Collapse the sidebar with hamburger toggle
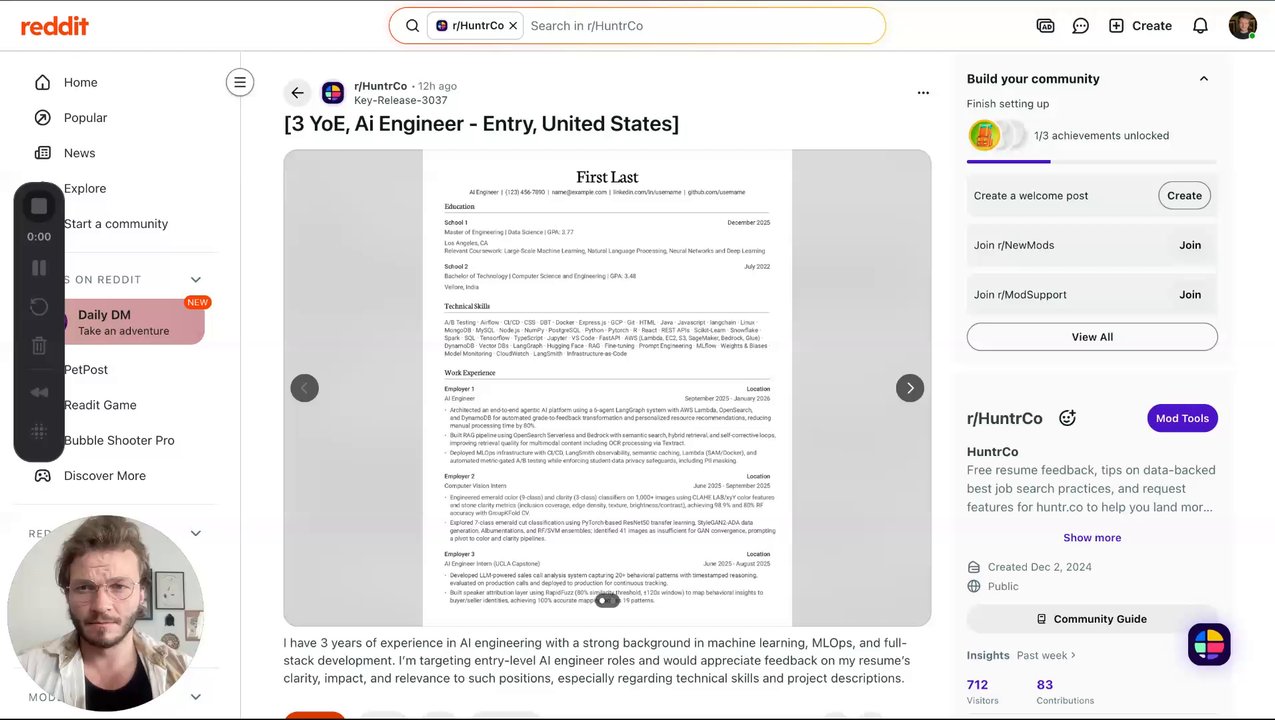1275x720 pixels. coord(240,82)
